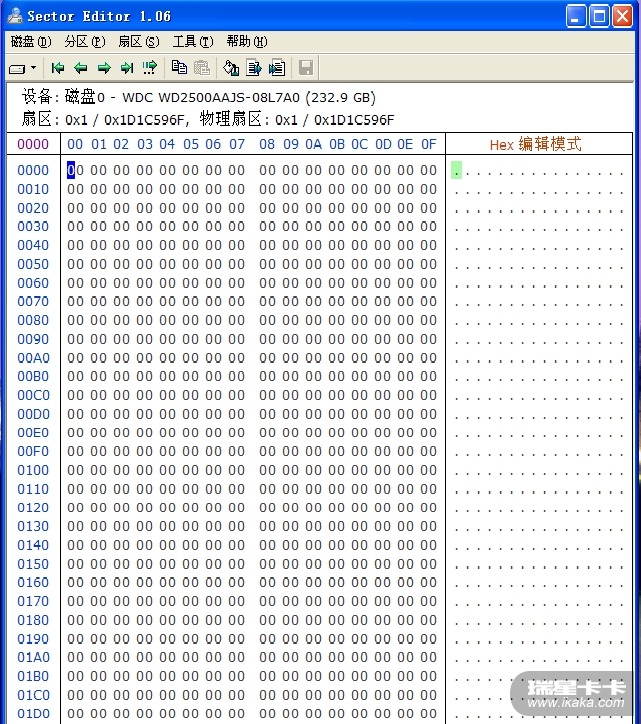641x724 pixels.
Task: Export sector to file icon
Action: 254,68
